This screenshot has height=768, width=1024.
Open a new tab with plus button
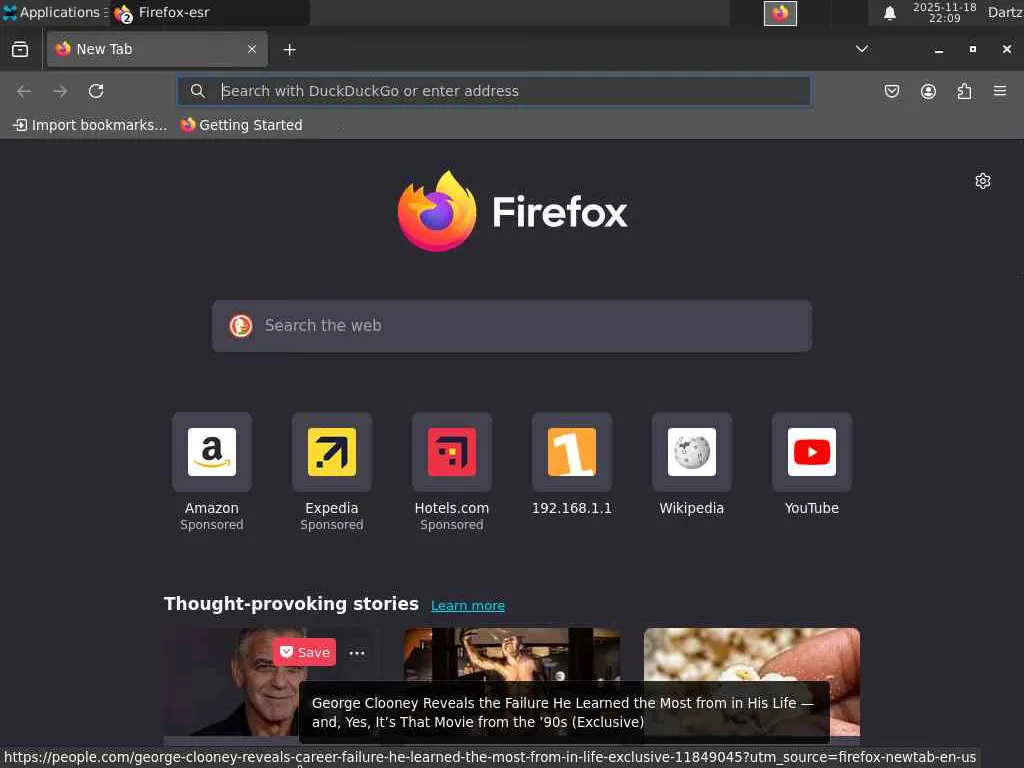(289, 50)
